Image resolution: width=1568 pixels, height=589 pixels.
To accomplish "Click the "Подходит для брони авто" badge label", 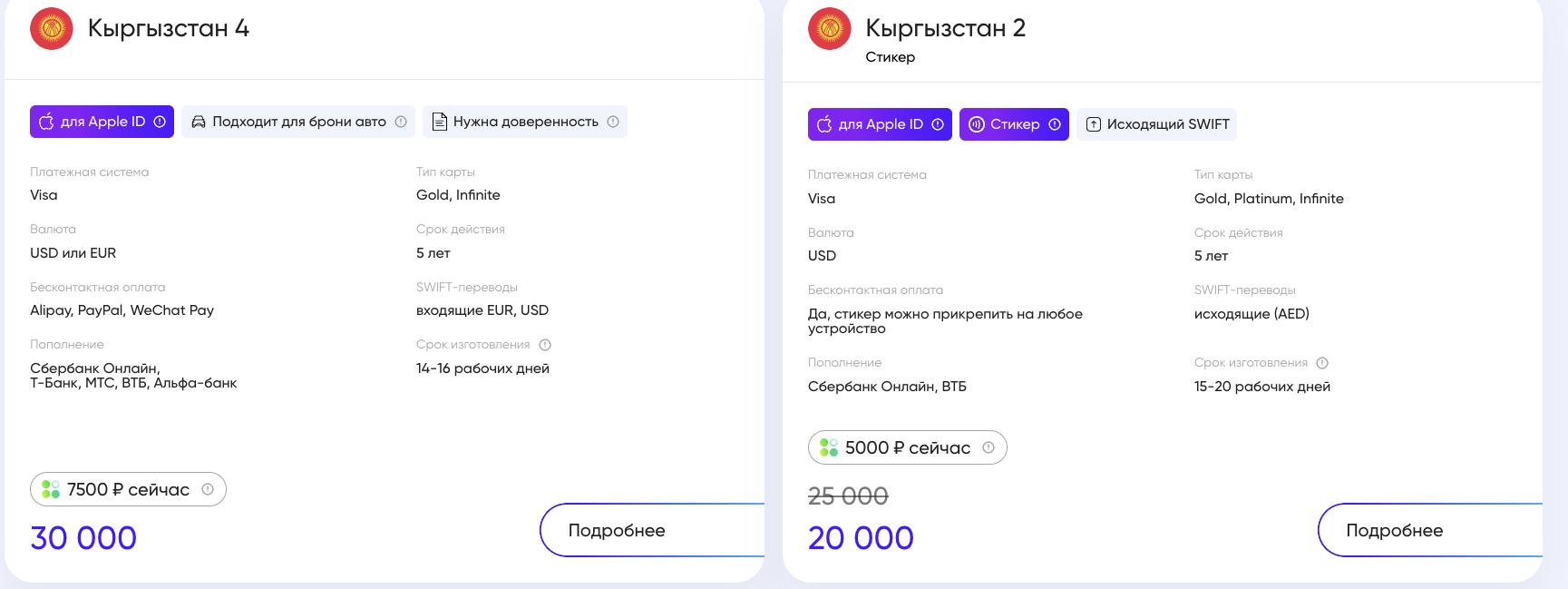I will (298, 122).
